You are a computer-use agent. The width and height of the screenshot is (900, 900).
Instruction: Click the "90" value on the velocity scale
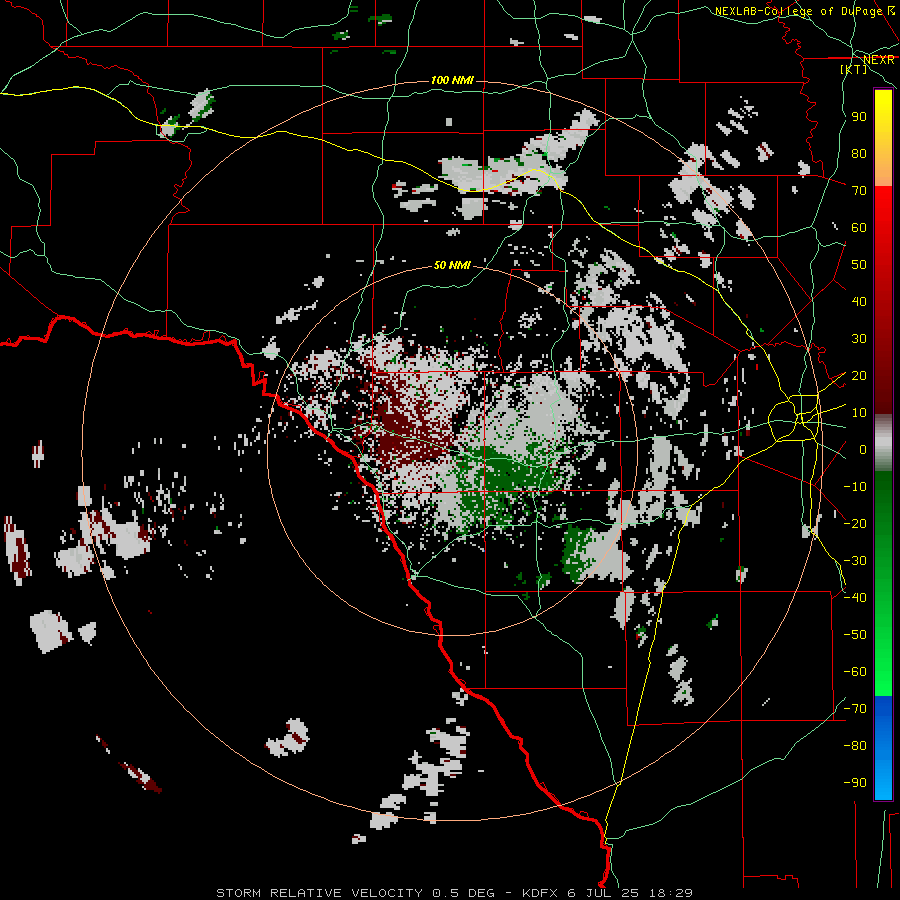point(859,117)
